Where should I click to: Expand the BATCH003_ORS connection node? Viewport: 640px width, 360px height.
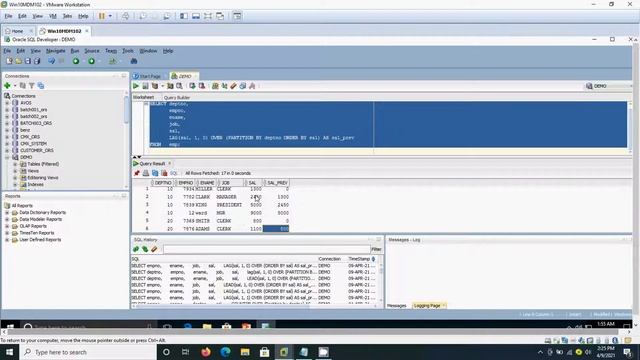7,123
